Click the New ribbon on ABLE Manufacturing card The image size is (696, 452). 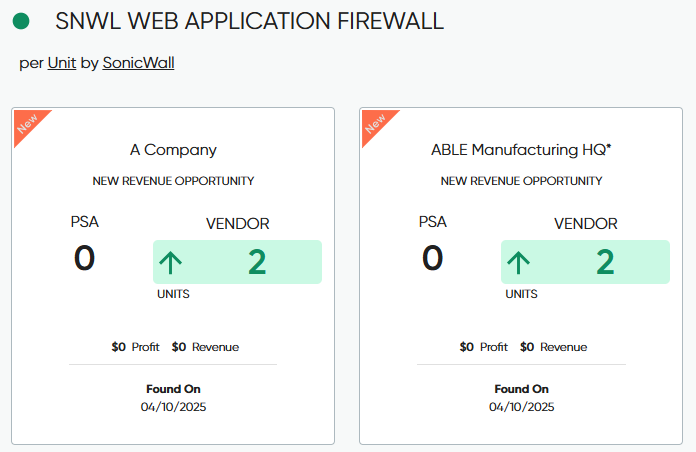click(376, 124)
